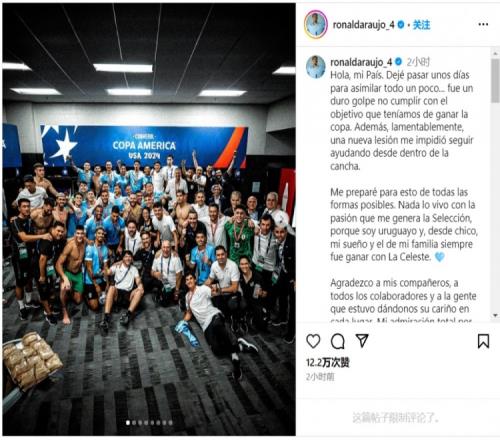Click scrollbar up arrow of caption
This screenshot has height=440, width=500.
[495, 53]
